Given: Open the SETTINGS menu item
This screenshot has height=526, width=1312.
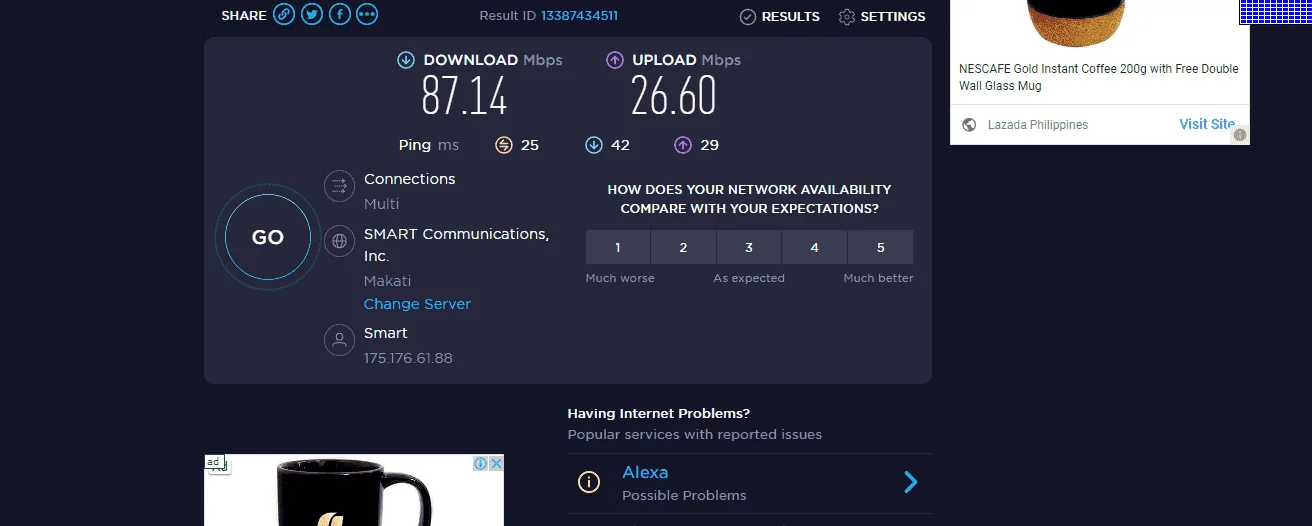Looking at the screenshot, I should [x=882, y=16].
